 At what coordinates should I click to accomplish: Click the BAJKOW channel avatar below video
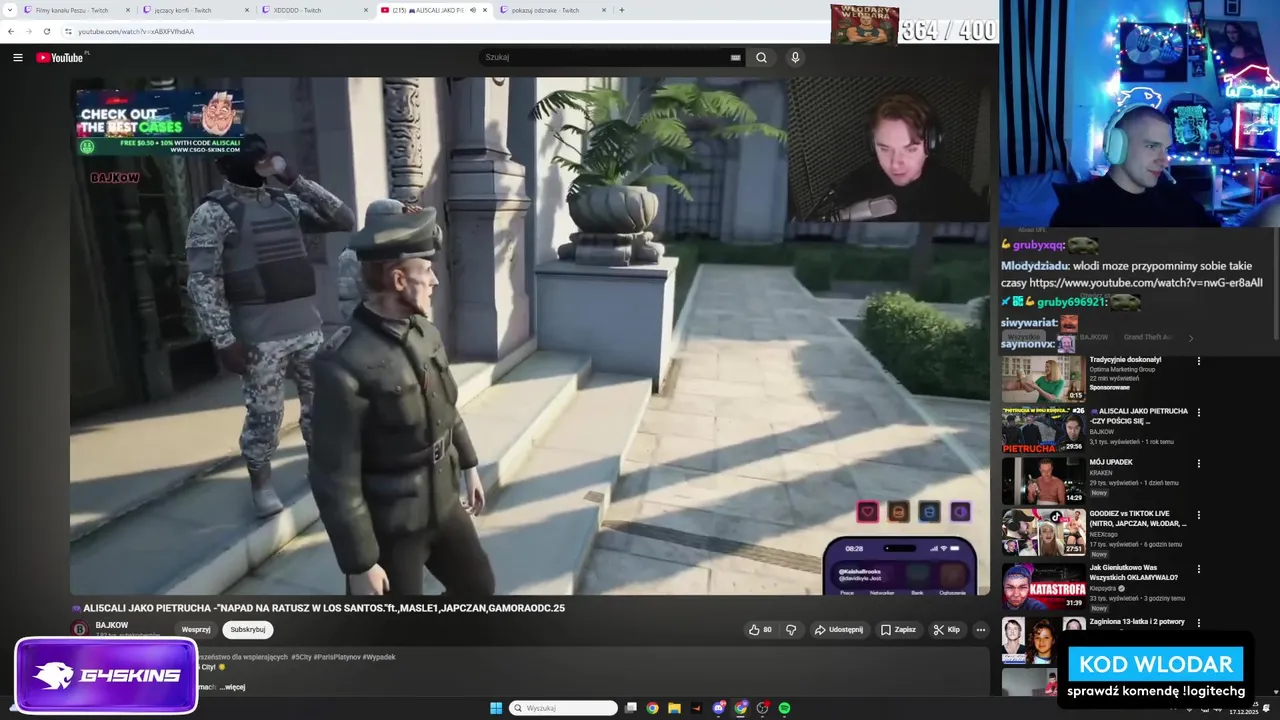pyautogui.click(x=79, y=629)
